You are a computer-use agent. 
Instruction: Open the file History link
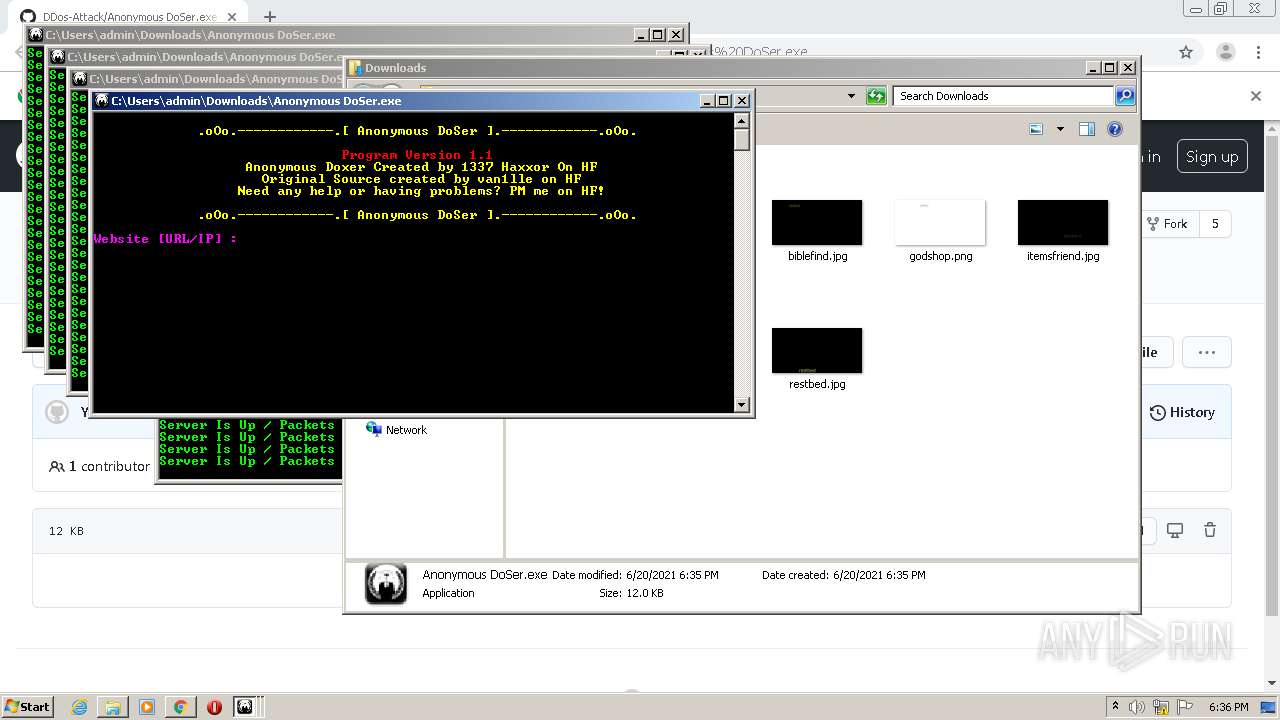1182,412
